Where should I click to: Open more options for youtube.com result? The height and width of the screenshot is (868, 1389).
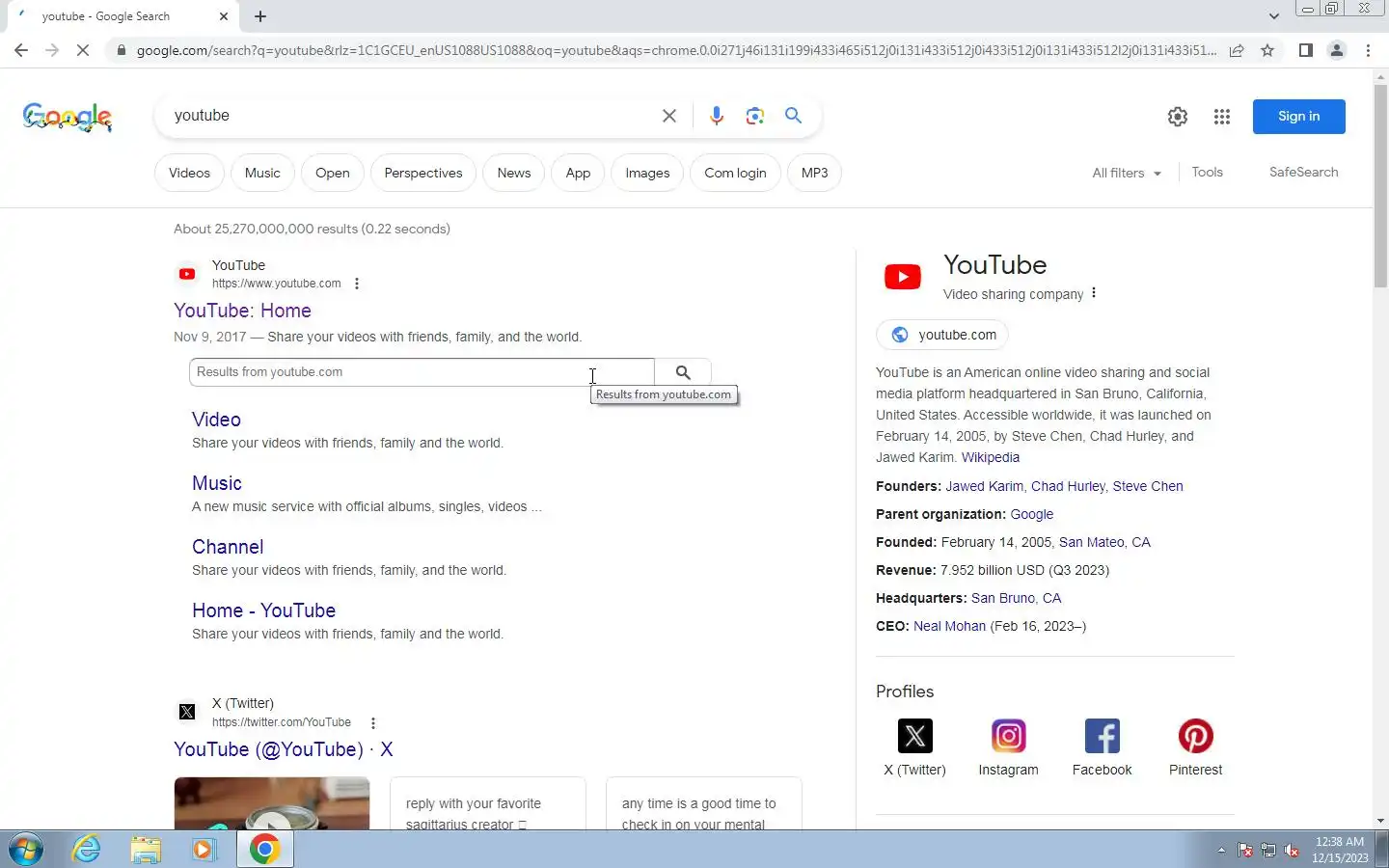point(357,284)
